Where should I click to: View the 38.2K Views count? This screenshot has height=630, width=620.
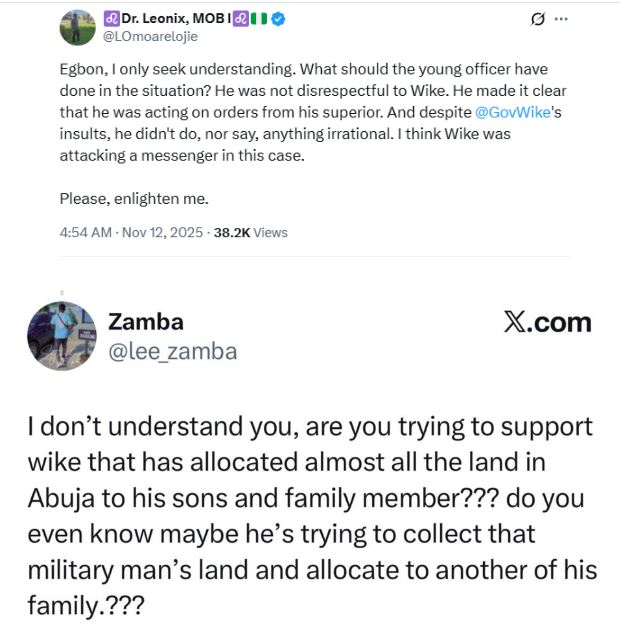(x=252, y=232)
